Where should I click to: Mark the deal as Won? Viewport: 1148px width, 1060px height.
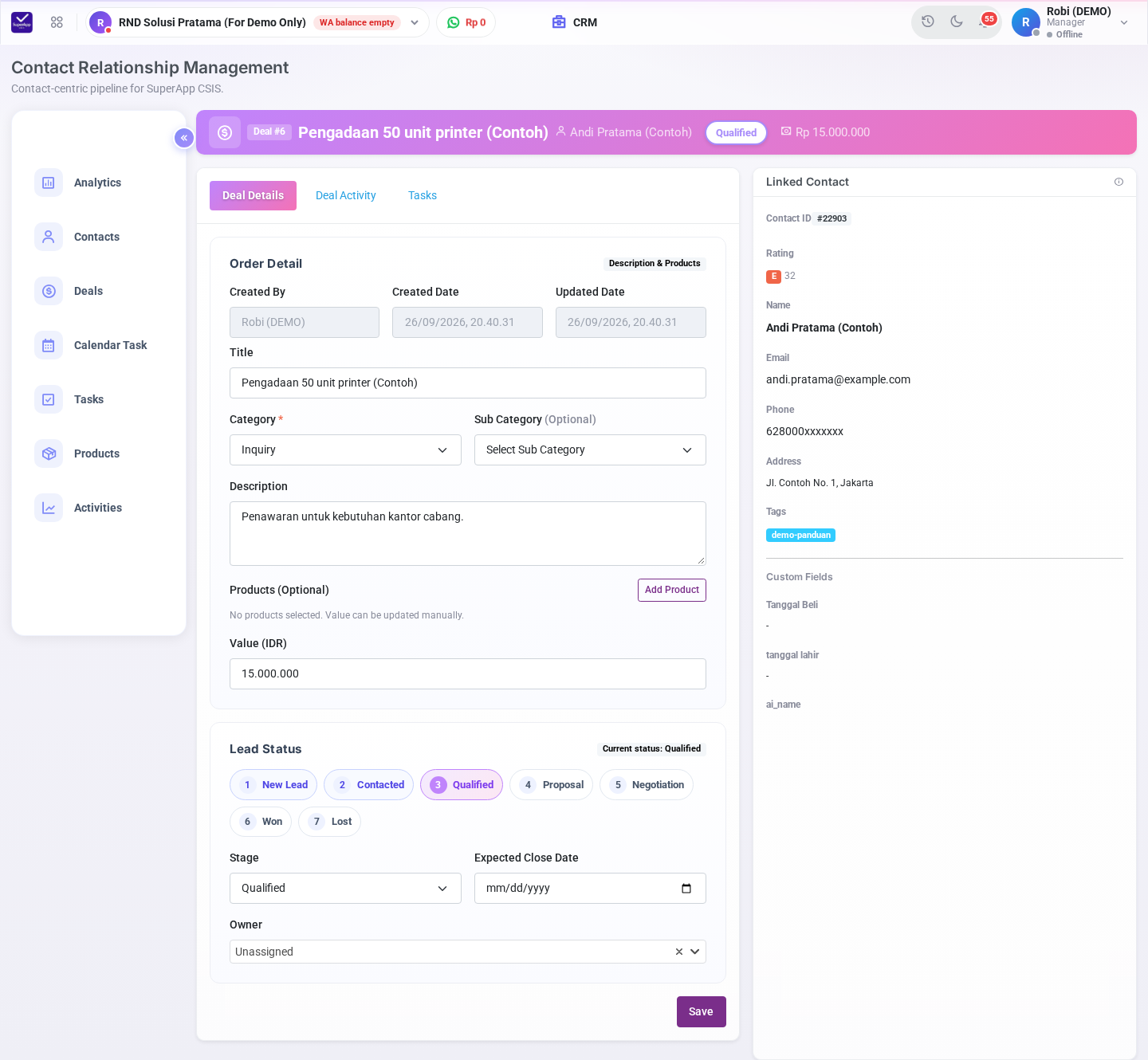point(261,822)
